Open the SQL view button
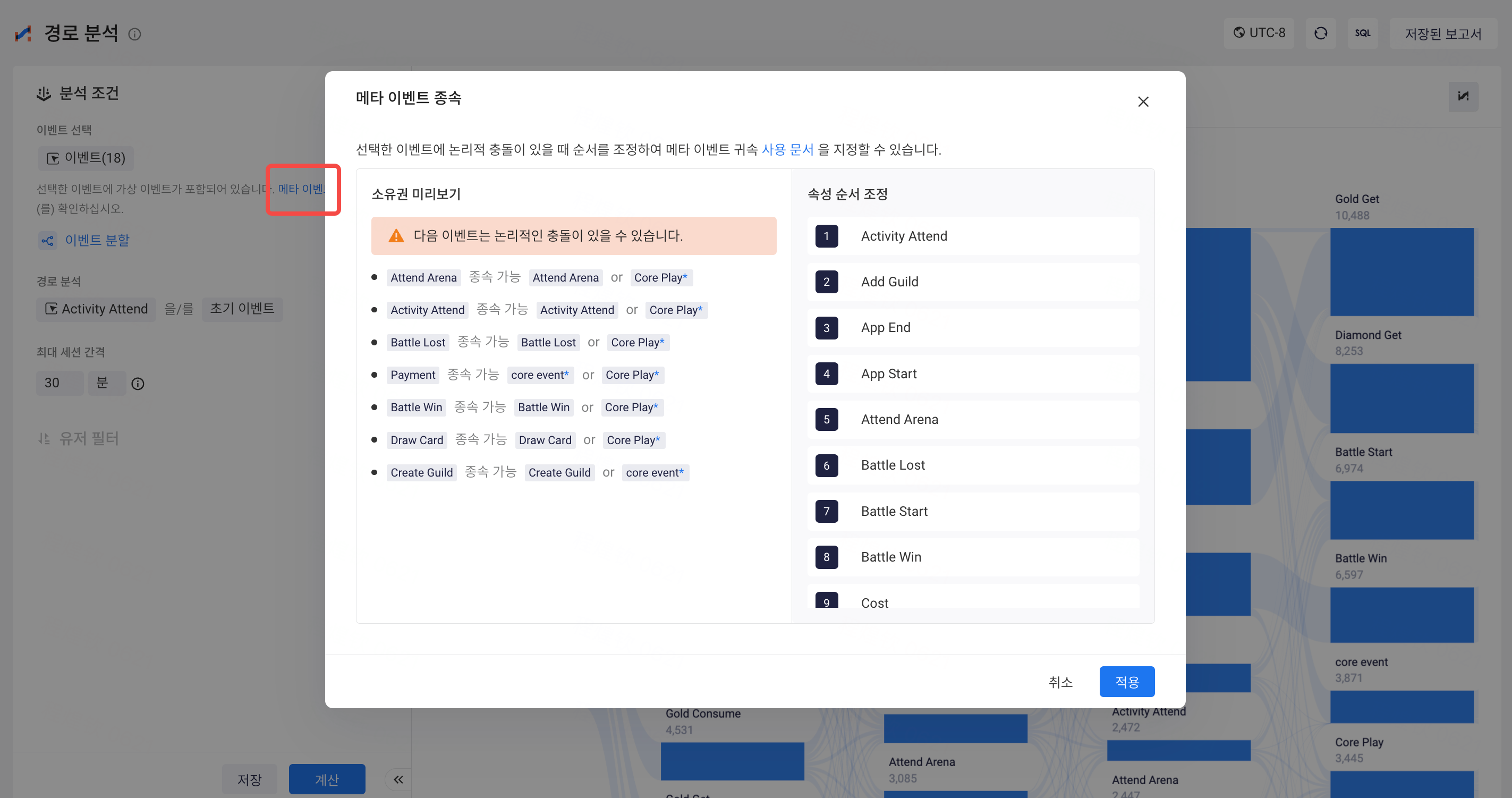Screen dimensions: 1512x798 (x=1362, y=33)
